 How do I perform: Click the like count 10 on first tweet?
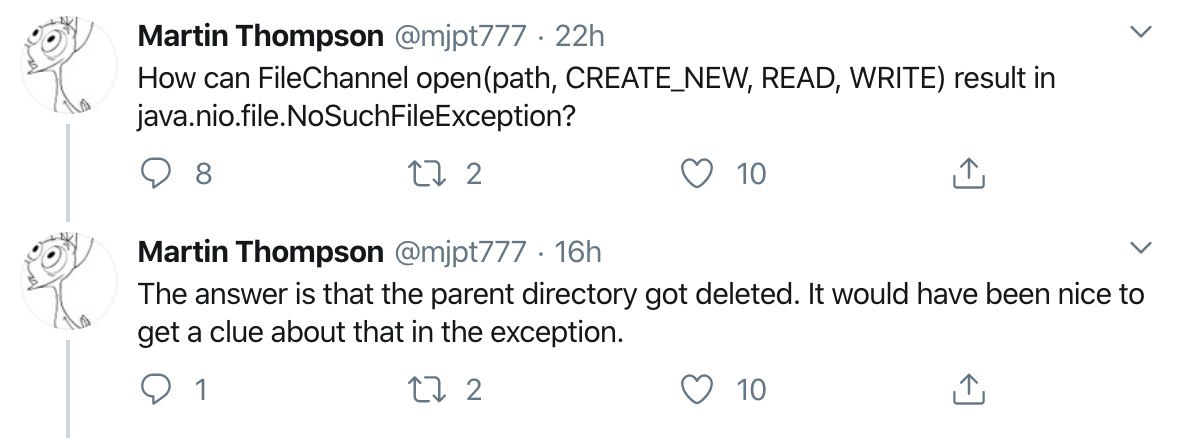(752, 175)
